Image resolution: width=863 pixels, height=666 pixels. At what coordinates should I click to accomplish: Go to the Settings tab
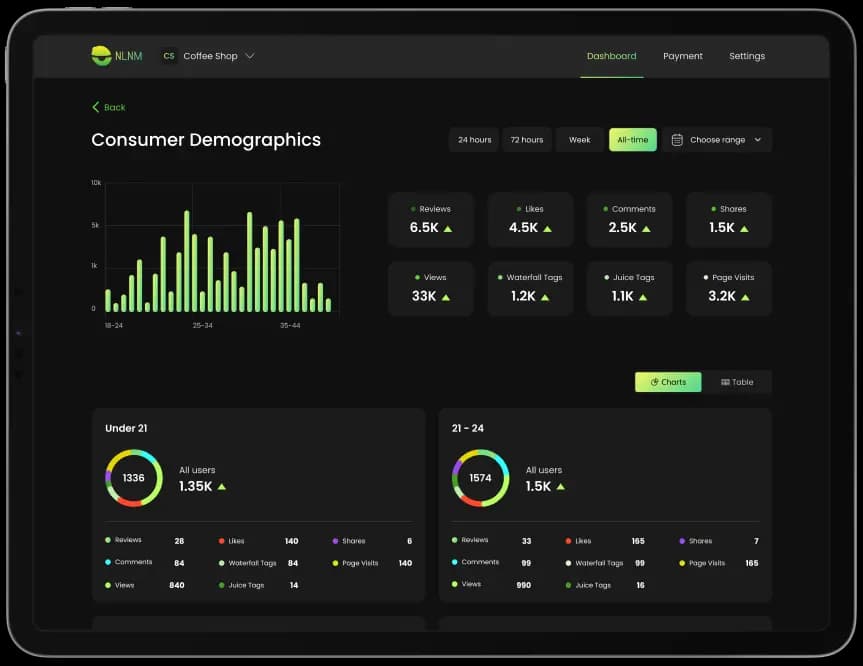(746, 56)
